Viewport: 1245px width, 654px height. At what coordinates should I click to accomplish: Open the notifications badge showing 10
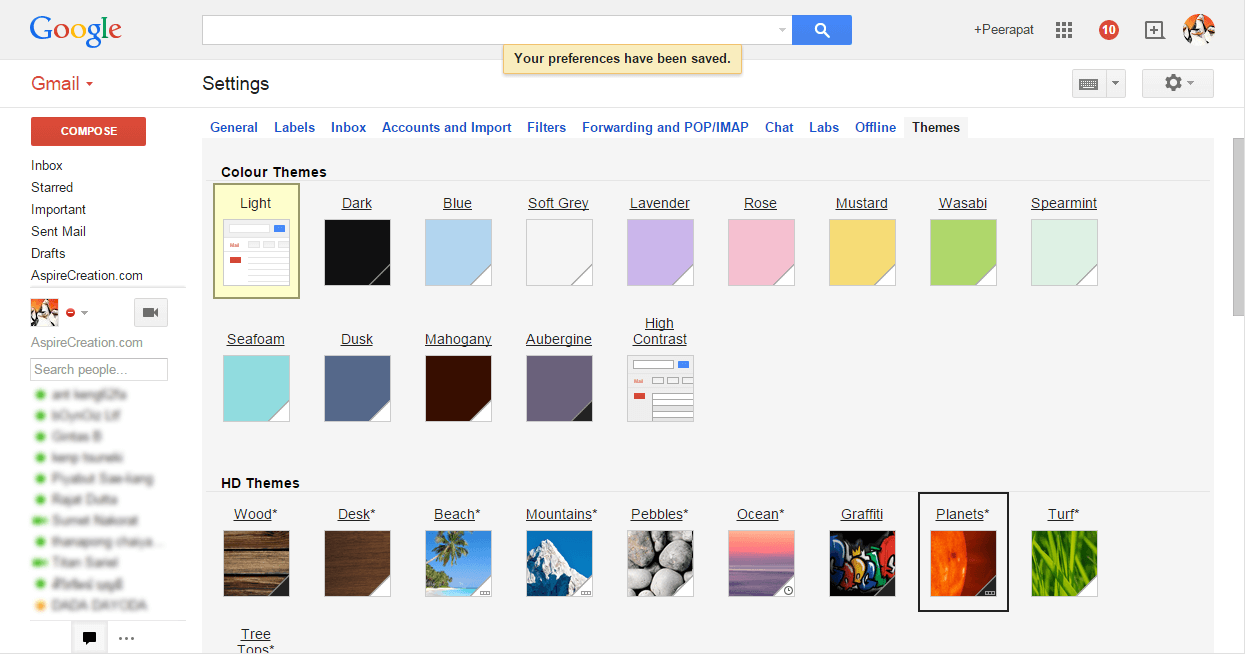coord(1108,30)
